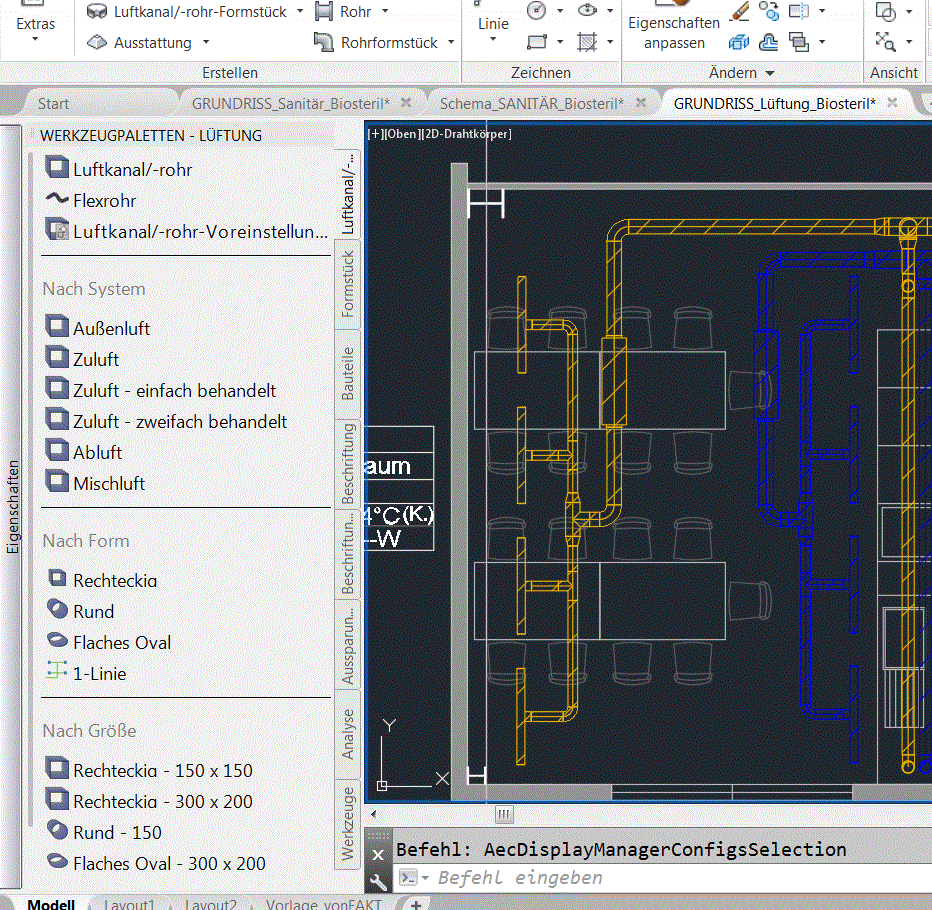Expand the Ändern ribbon panel

(x=768, y=72)
